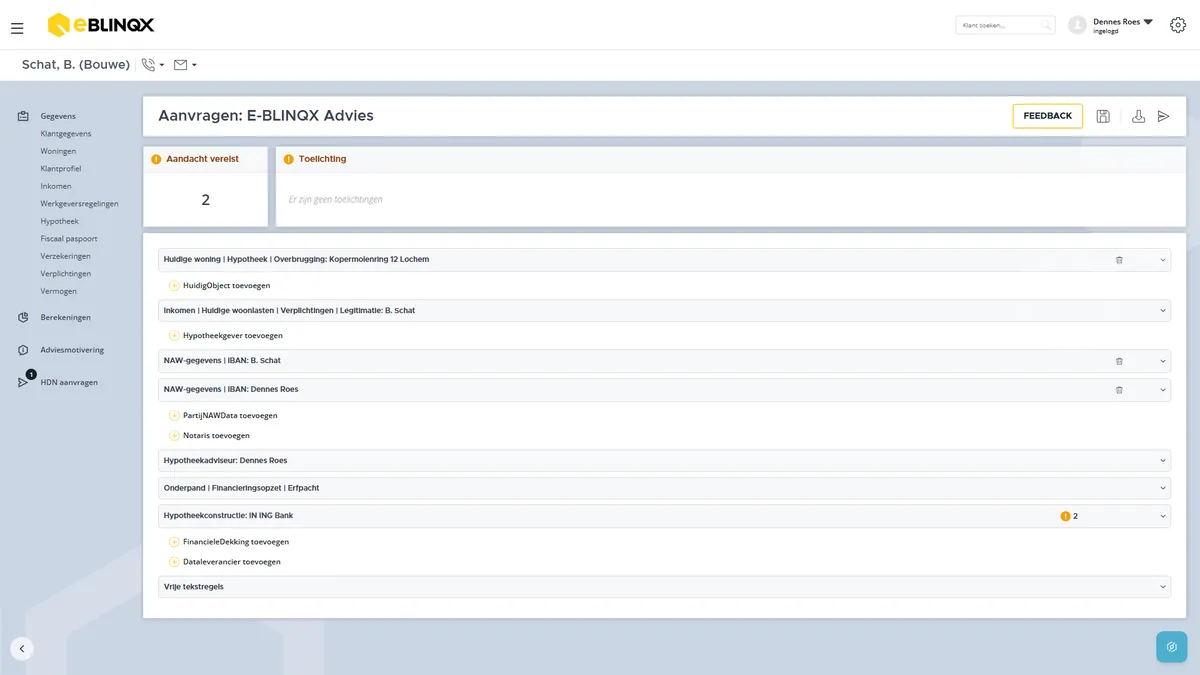The width and height of the screenshot is (1200, 675).
Task: Expand the Vrije tekstregels section chevron
Action: [x=1163, y=587]
